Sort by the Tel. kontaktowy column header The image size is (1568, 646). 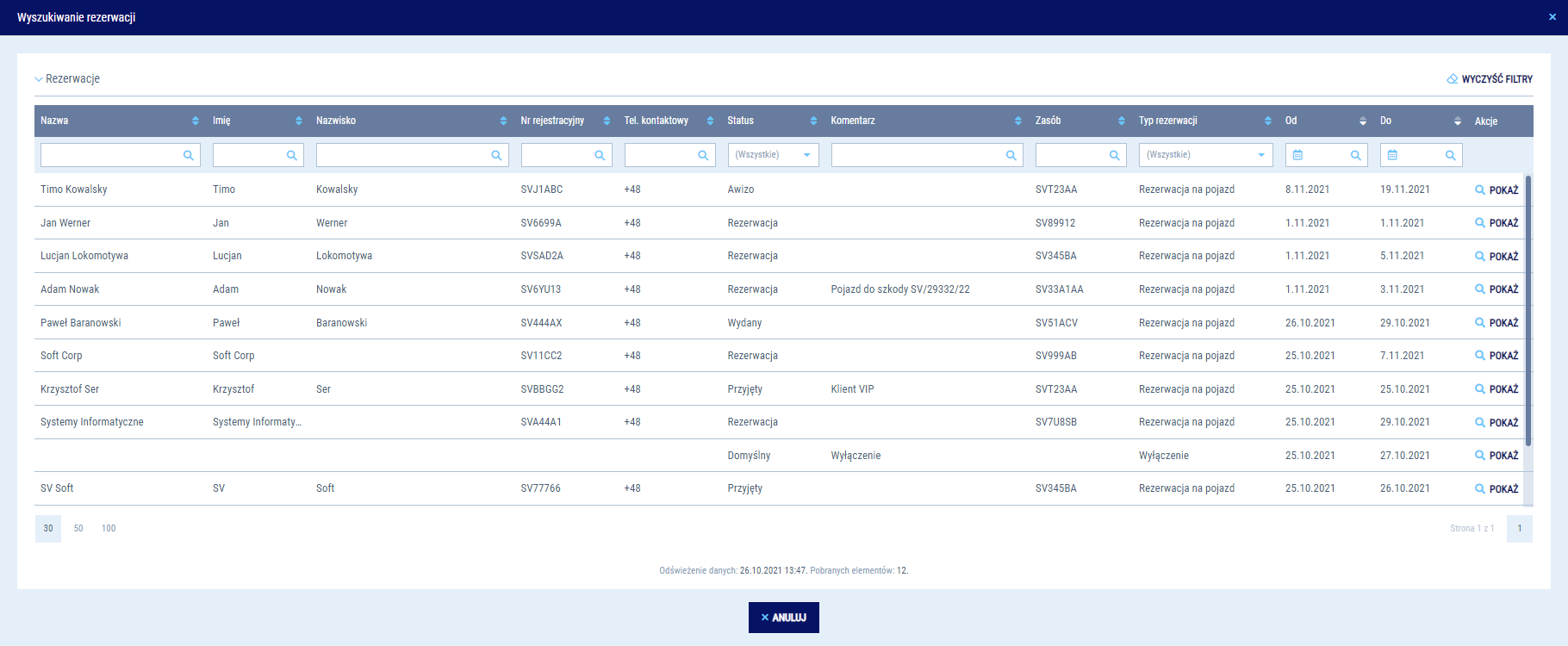[x=656, y=121]
